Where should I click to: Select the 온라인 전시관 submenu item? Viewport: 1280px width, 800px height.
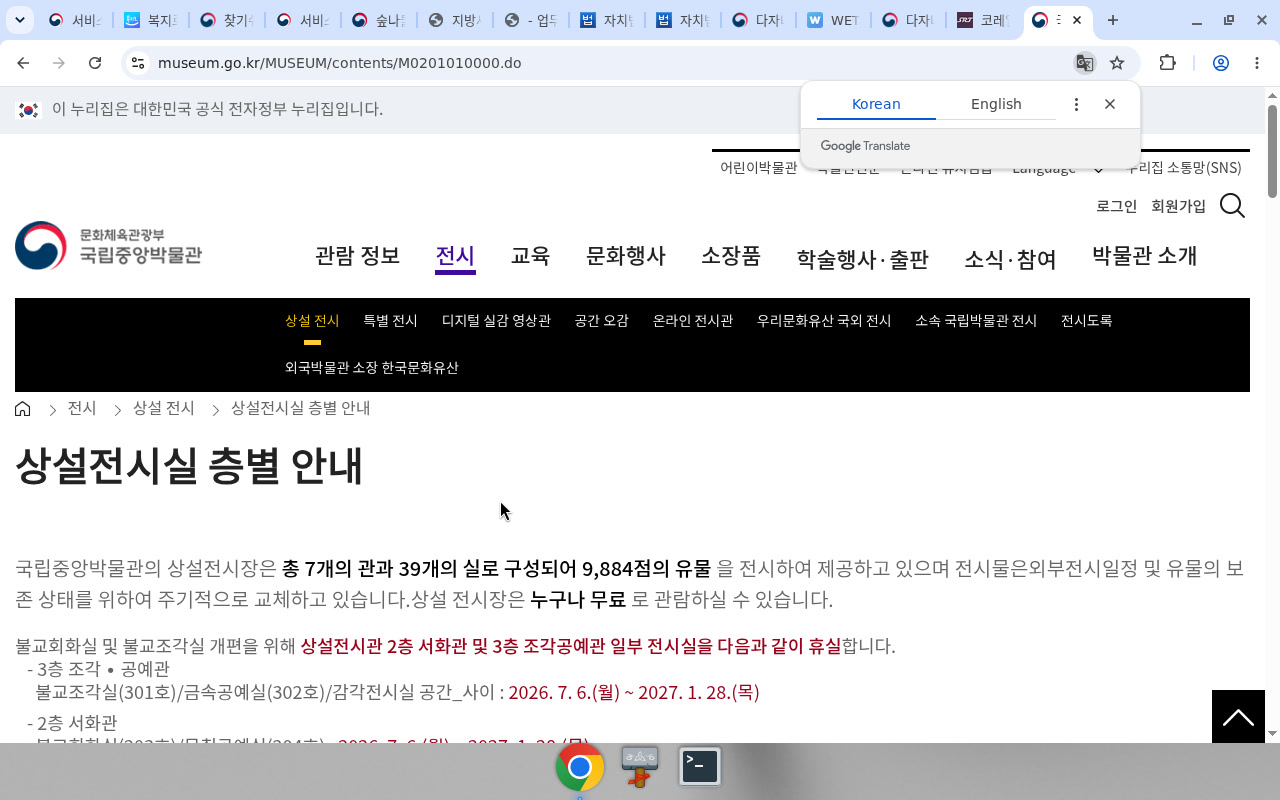point(693,321)
